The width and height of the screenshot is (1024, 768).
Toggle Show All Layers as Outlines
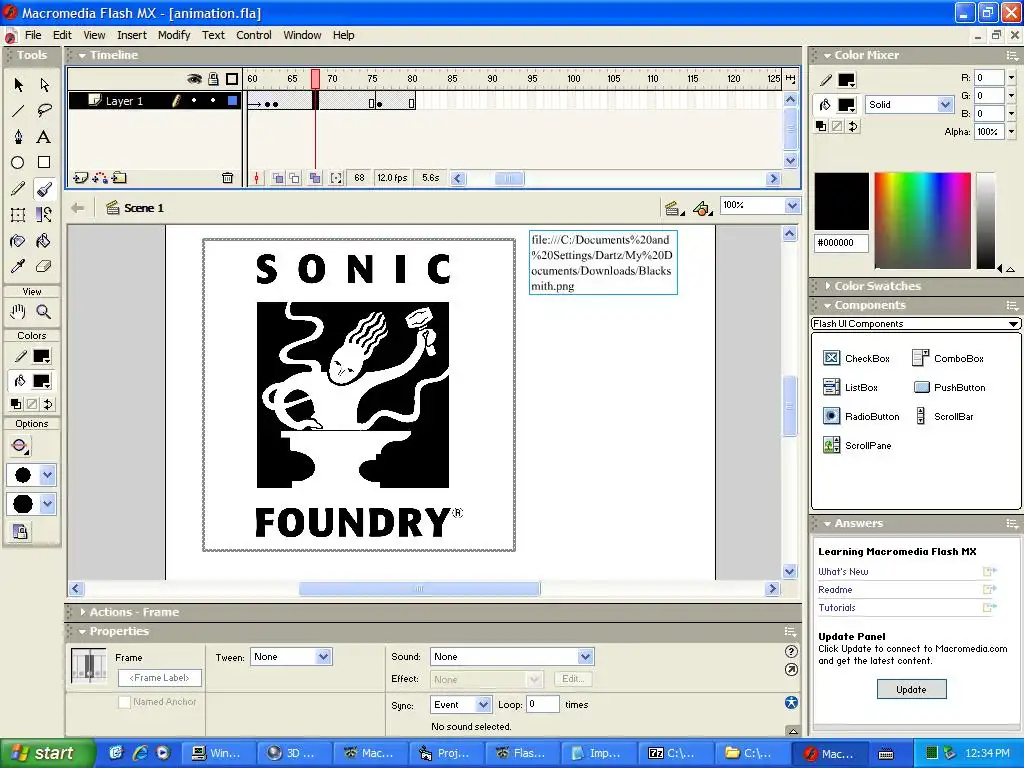point(232,79)
